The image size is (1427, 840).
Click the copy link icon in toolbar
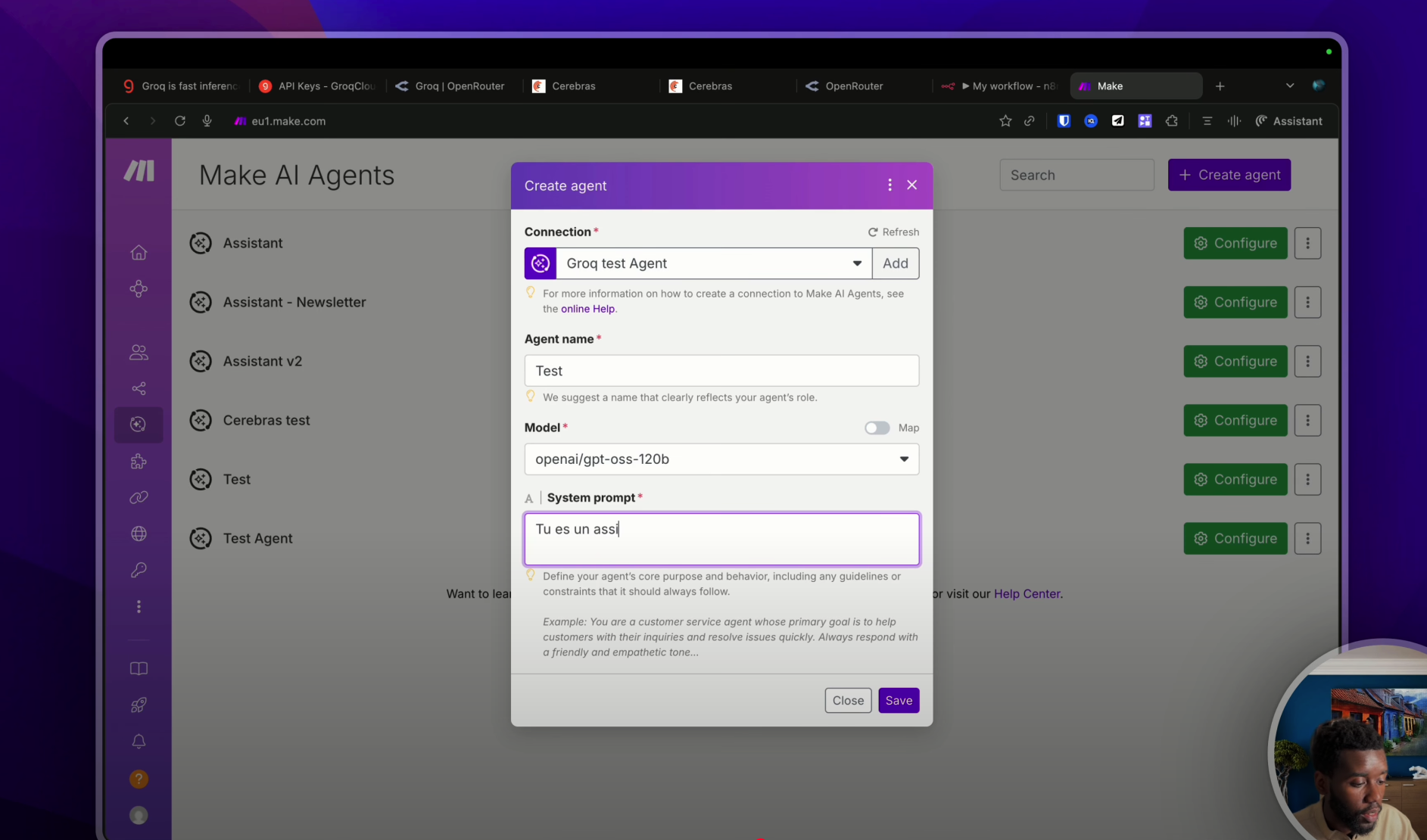[1030, 121]
